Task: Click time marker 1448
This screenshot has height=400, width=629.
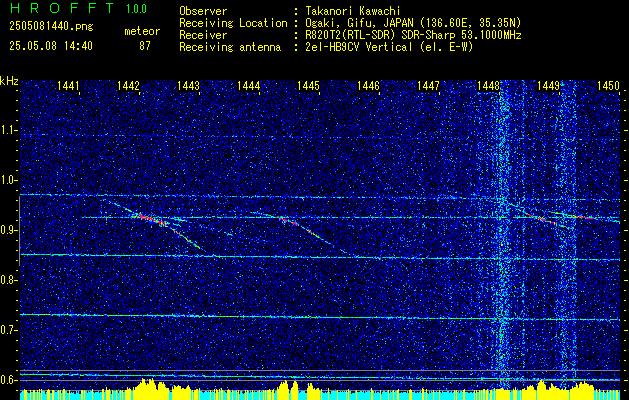Action: (489, 85)
